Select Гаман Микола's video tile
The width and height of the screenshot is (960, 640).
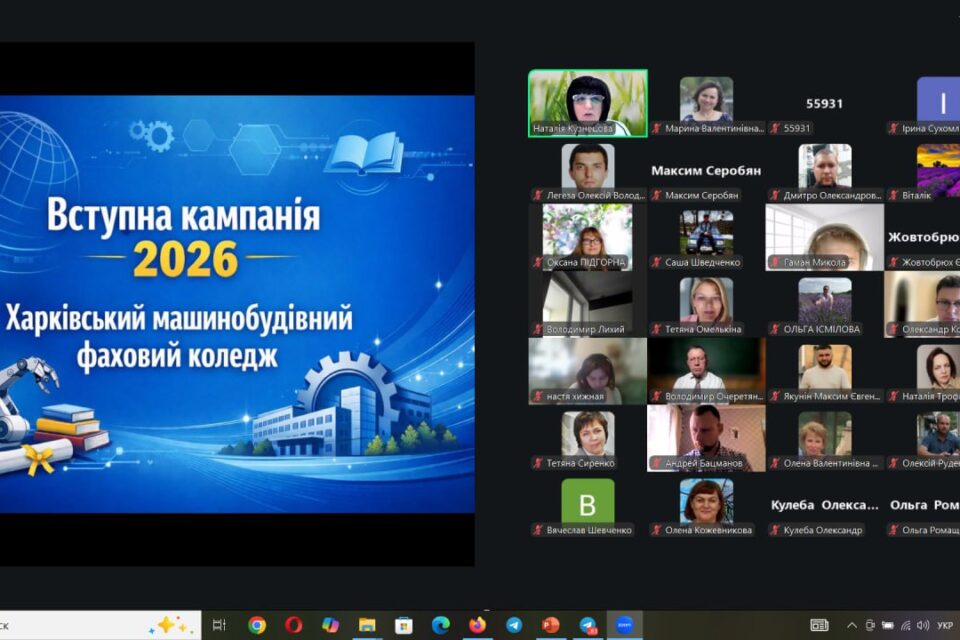(825, 237)
